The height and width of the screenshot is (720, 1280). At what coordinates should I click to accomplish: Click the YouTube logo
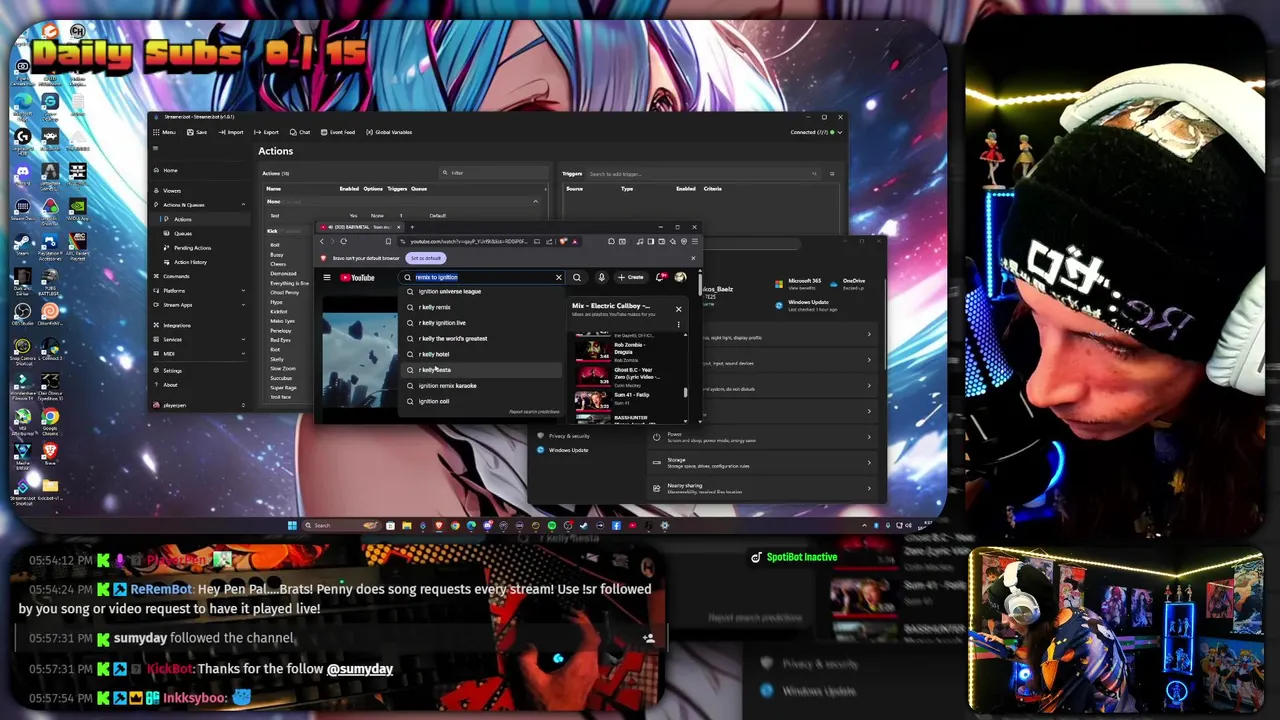(x=357, y=277)
